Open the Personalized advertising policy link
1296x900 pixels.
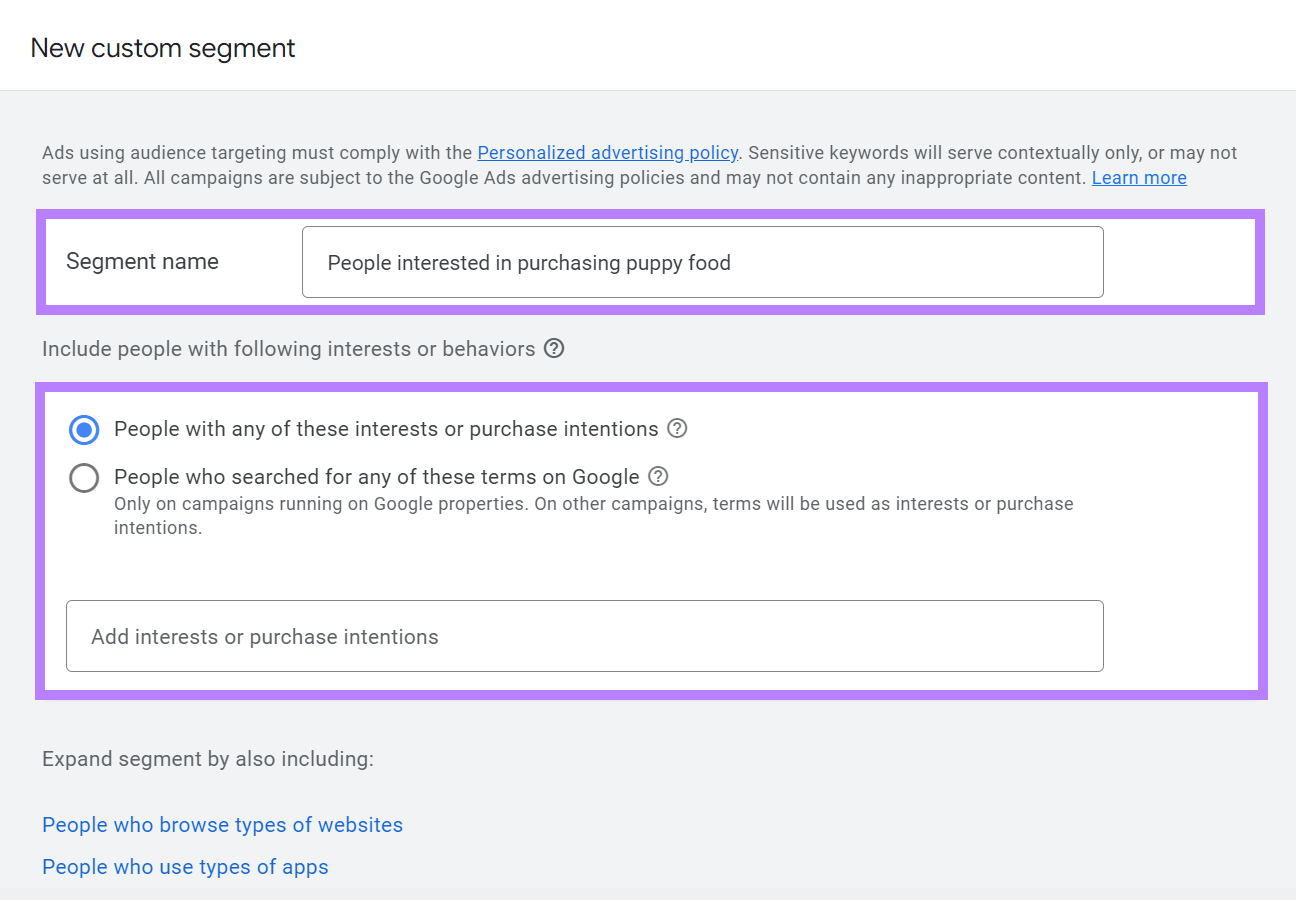coord(607,153)
